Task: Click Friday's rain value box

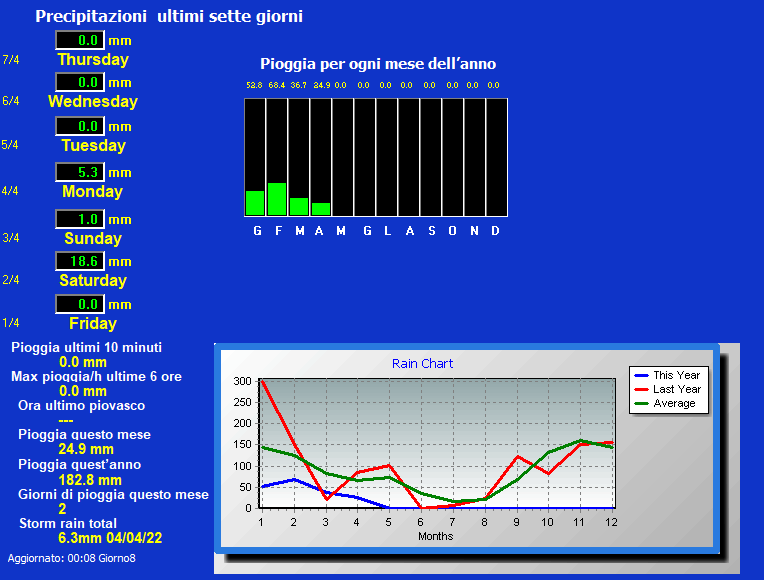Action: pos(80,304)
